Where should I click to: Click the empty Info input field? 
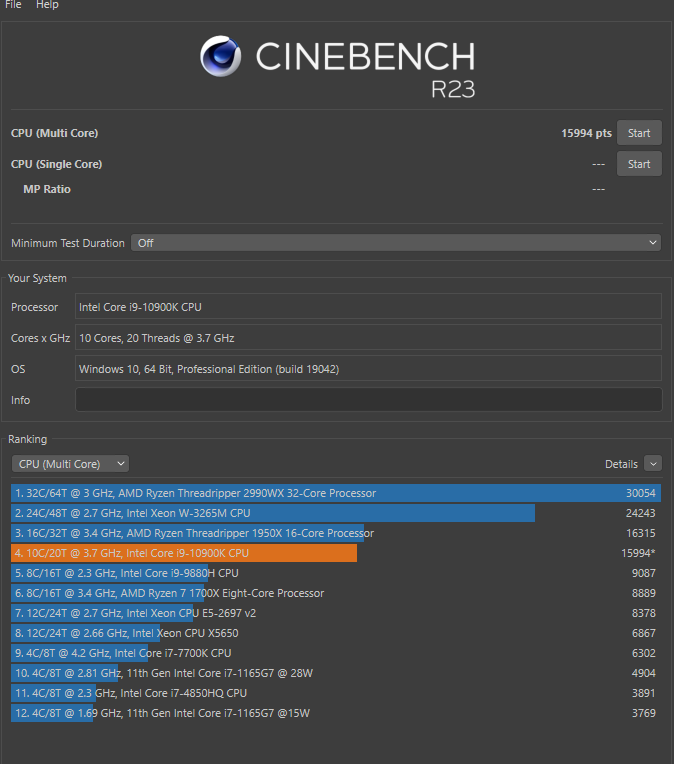pyautogui.click(x=368, y=400)
